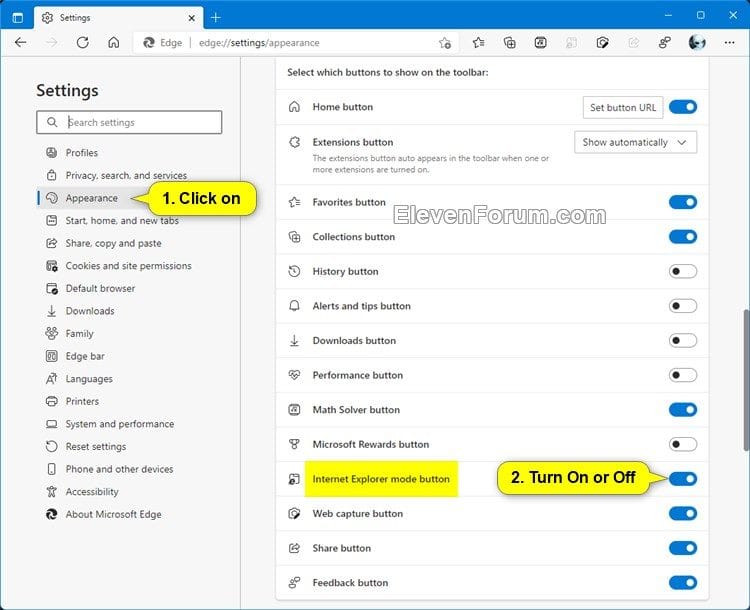
Task: Click the Feedback toolbar icon
Action: pos(664,43)
